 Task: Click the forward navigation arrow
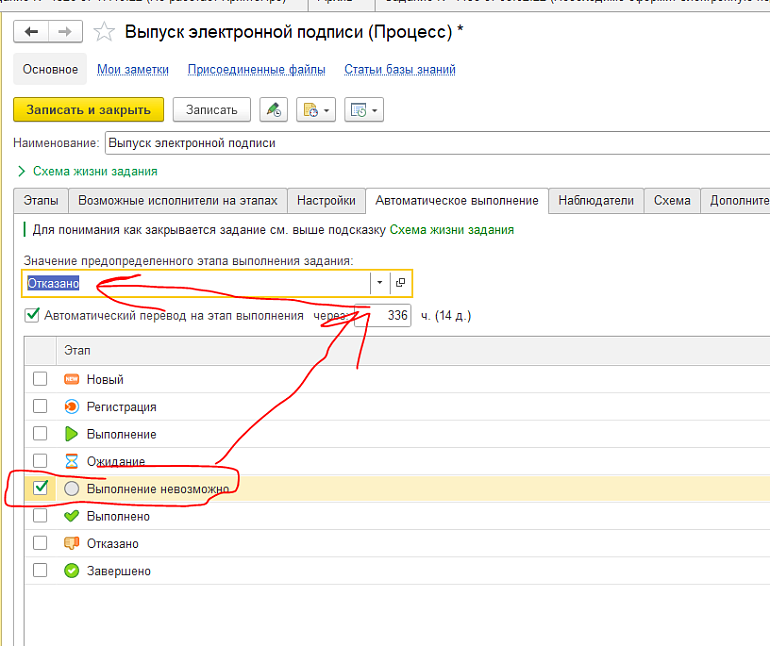click(x=64, y=32)
